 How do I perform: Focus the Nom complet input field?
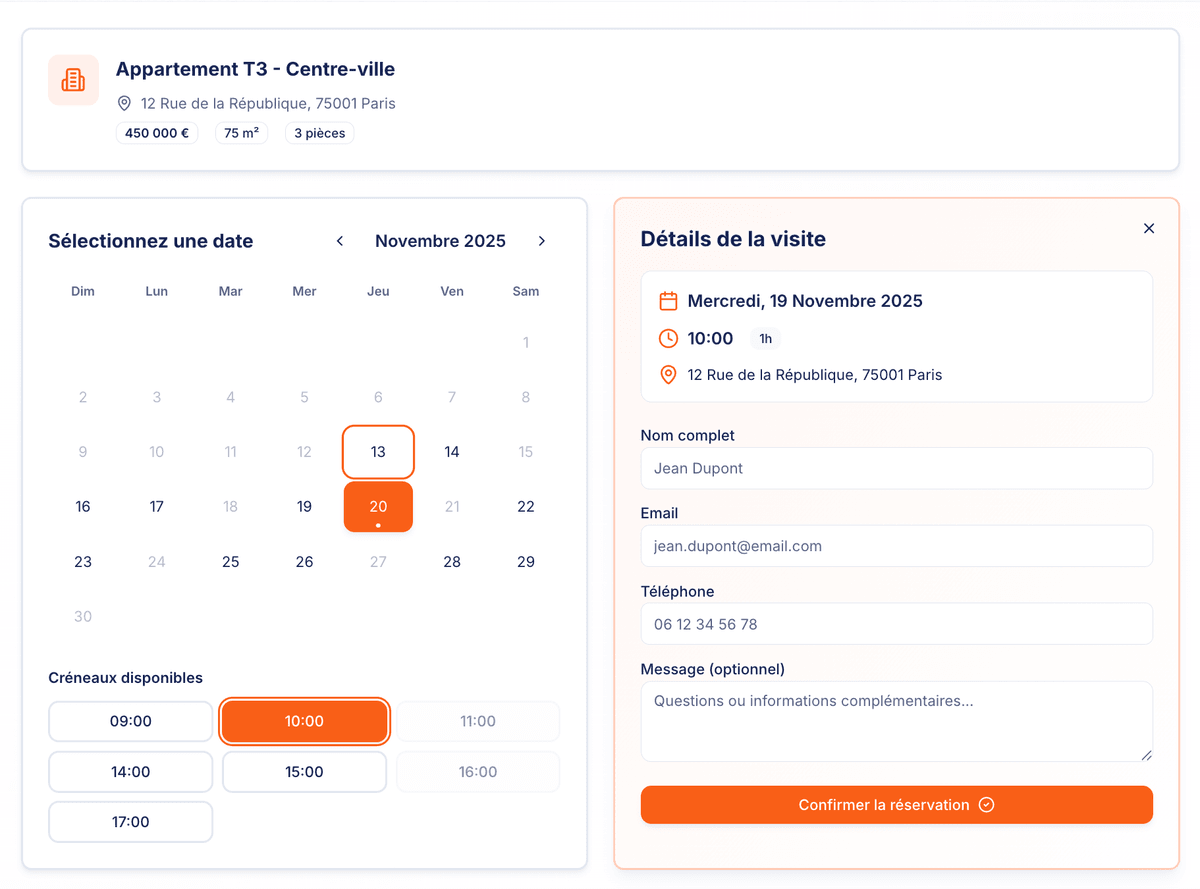point(896,468)
